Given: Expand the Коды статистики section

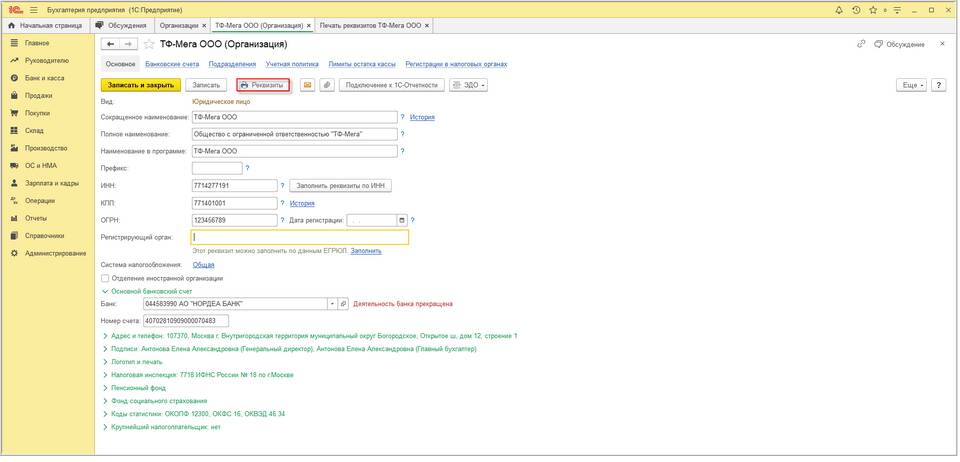Looking at the screenshot, I should tap(105, 413).
